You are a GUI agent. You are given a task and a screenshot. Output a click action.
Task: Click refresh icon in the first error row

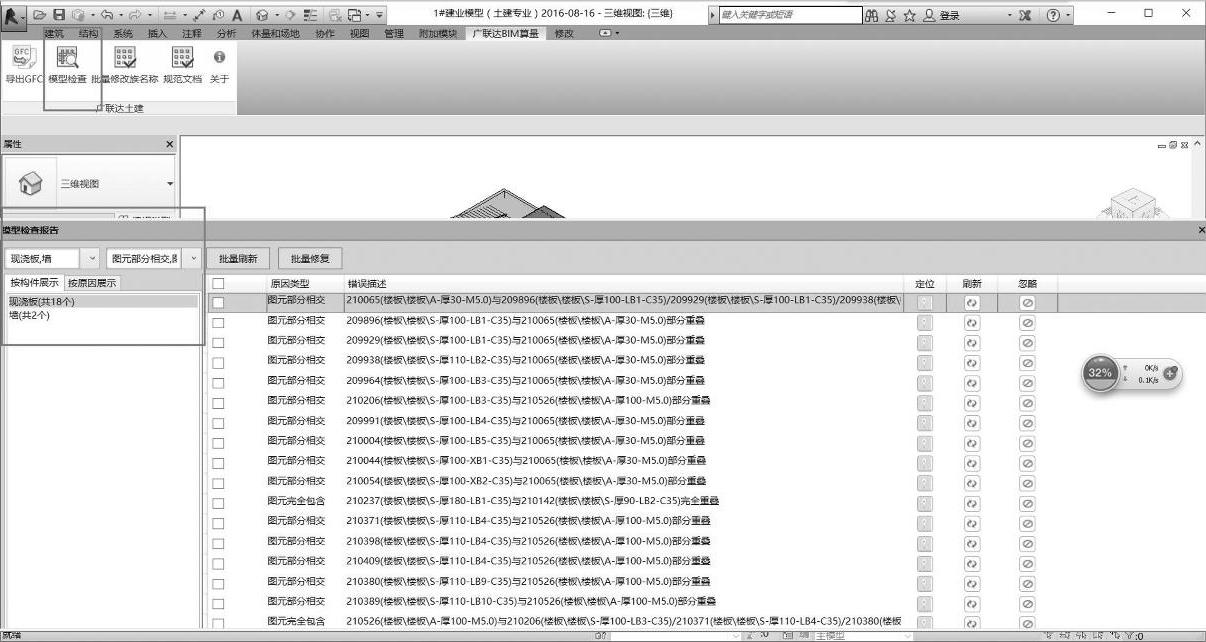972,303
